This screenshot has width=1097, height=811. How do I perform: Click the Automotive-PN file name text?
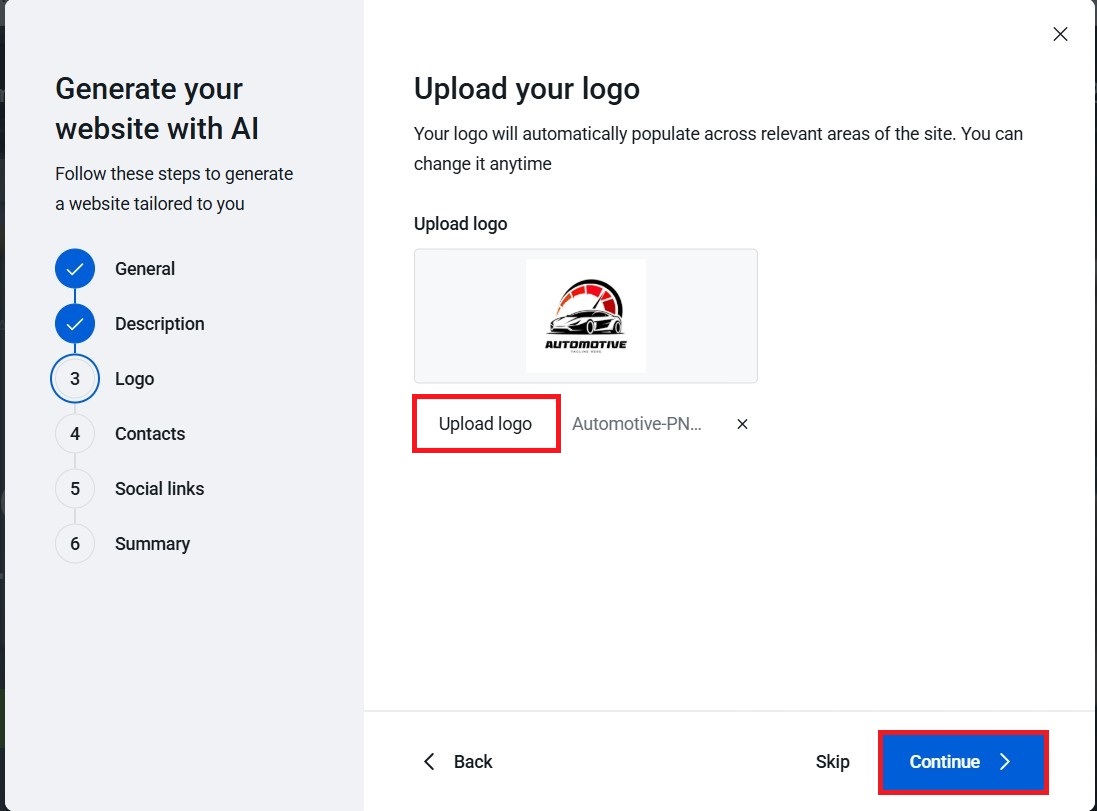[637, 424]
